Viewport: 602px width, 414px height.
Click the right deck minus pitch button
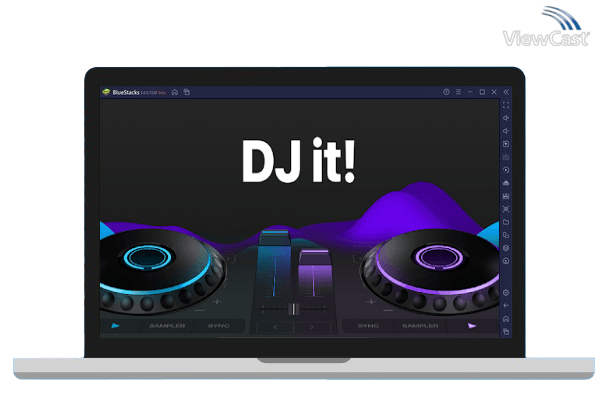388,310
